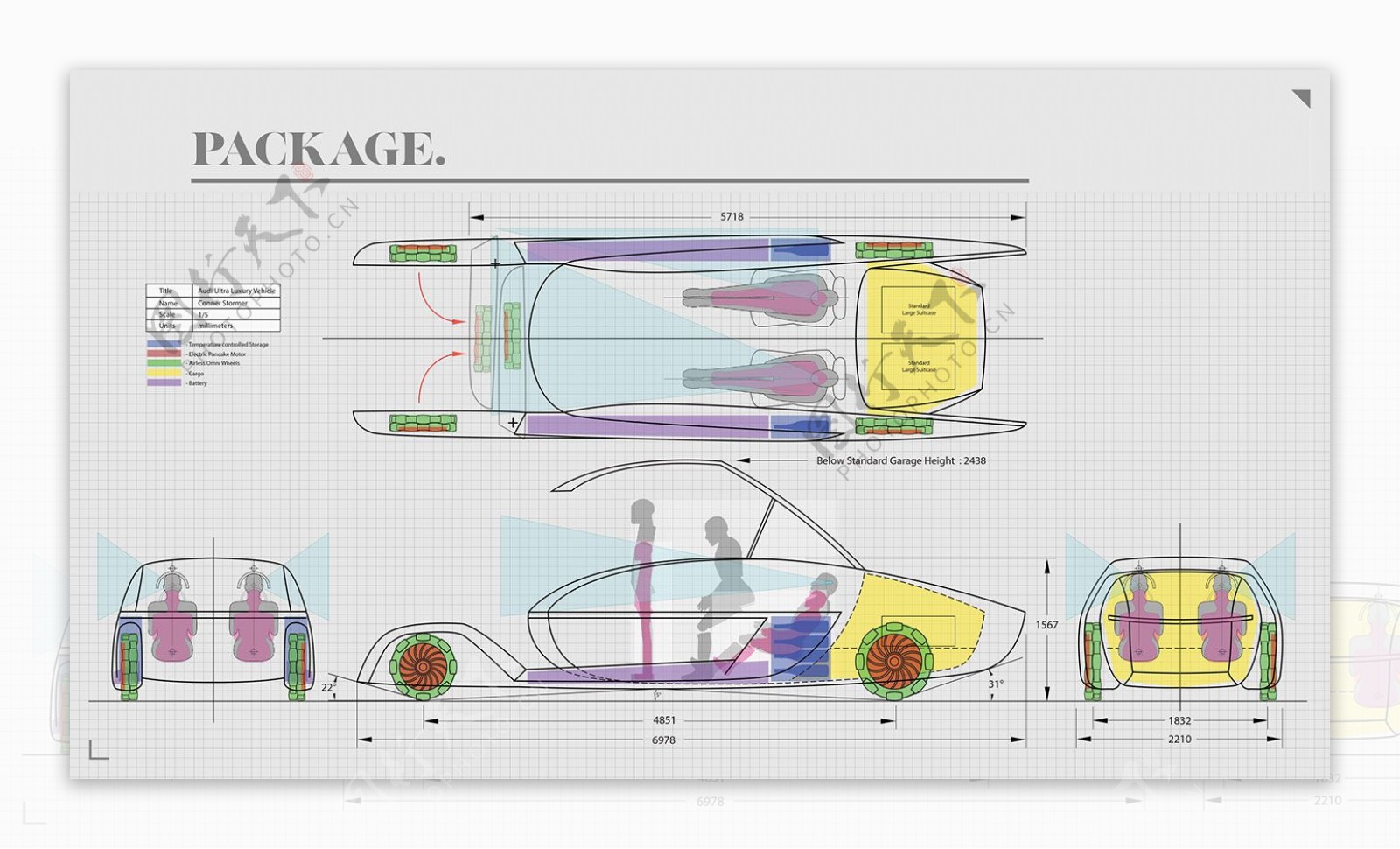Screen dimensions: 1400x849
Task: Click the 1567 height dimension label
Action: (x=1046, y=625)
